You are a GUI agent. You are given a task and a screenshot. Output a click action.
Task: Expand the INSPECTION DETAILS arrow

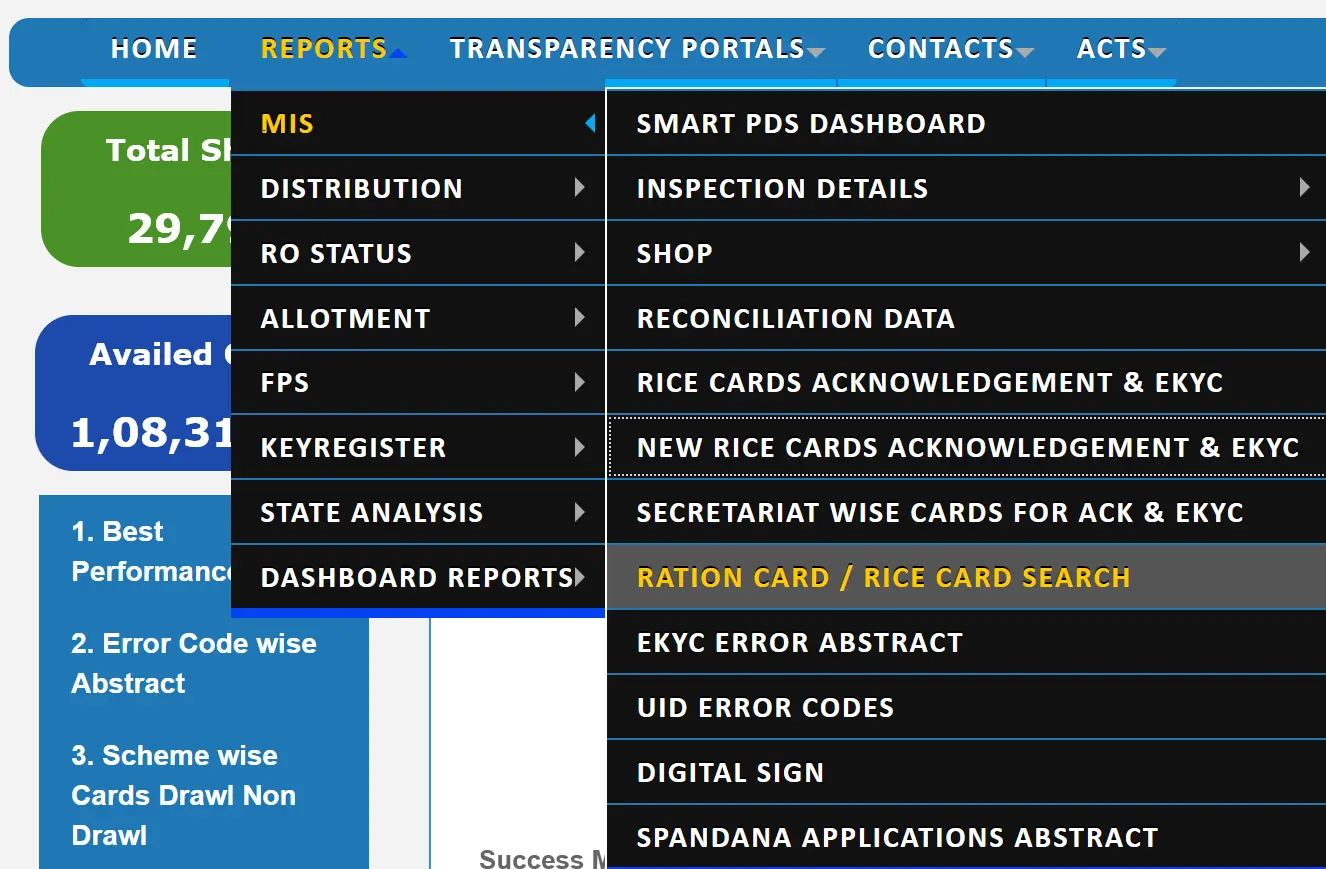(x=1304, y=187)
